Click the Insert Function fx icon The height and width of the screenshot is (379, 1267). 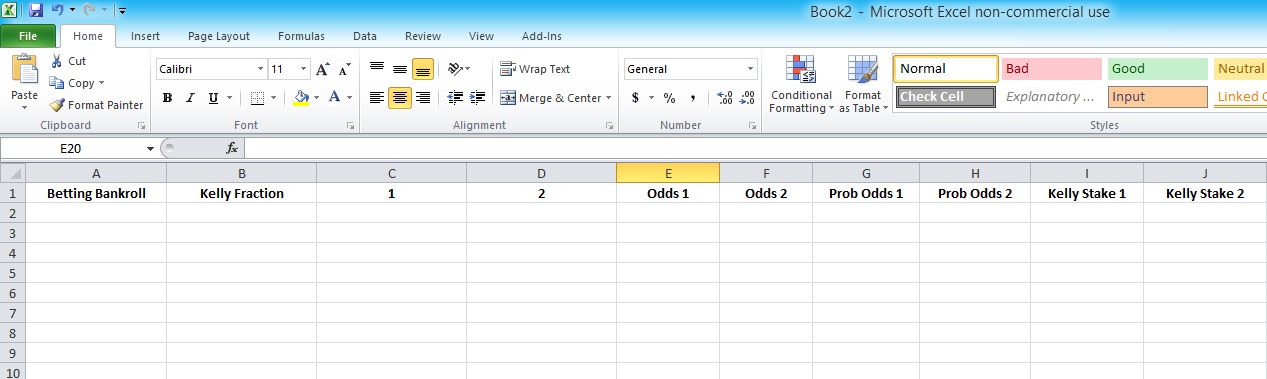232,148
